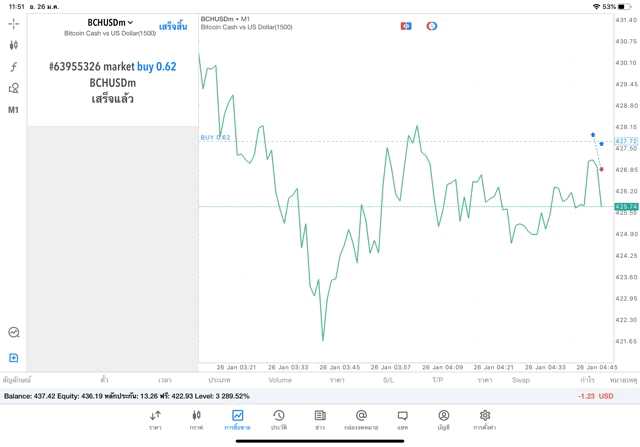Image resolution: width=640 pixels, height=447 pixels.
Task: Open chart type candlestick icon in sidebar
Action: click(x=13, y=45)
